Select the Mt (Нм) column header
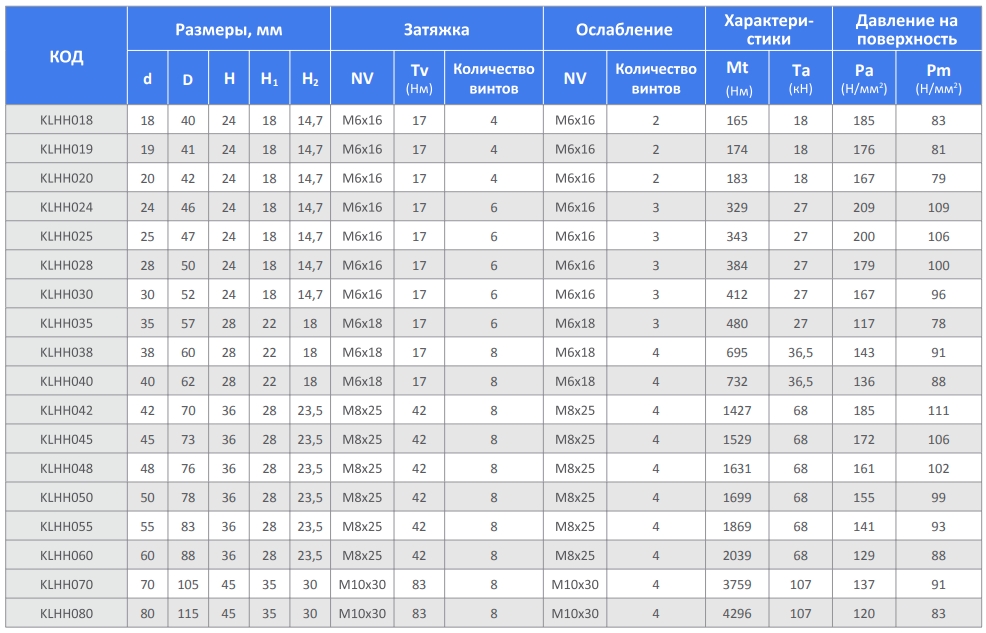986x633 pixels. tap(738, 79)
